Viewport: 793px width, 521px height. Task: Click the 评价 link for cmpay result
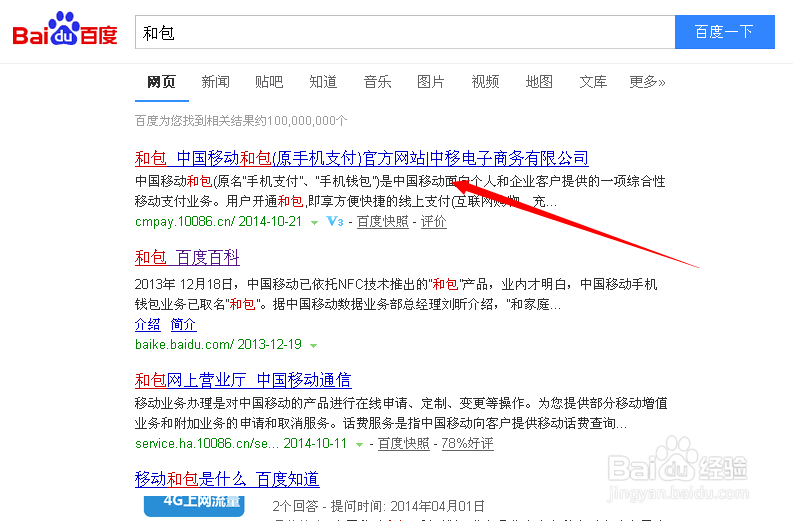[x=433, y=222]
